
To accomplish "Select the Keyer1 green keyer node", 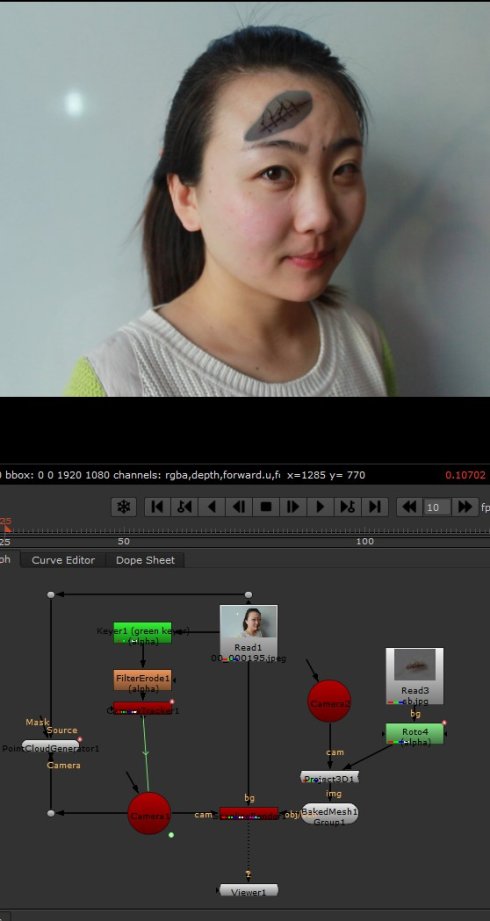I will coord(143,633).
